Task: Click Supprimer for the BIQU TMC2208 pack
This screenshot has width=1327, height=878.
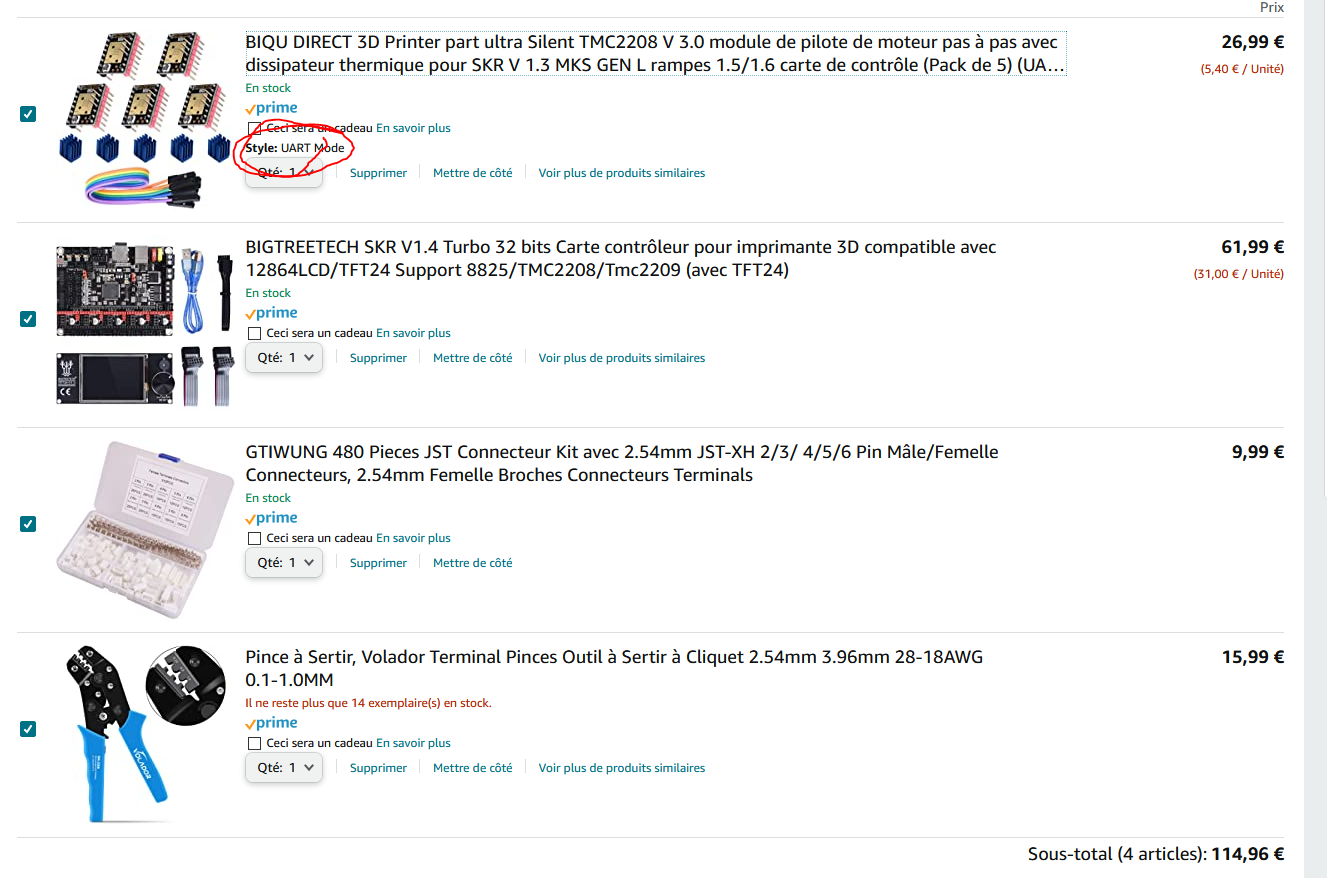Action: (x=378, y=173)
